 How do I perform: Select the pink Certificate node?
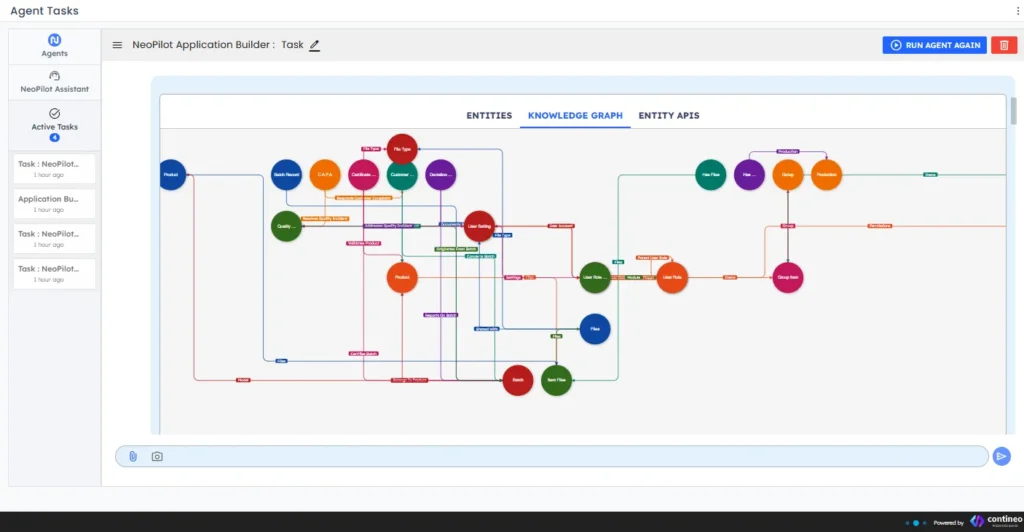(x=363, y=174)
